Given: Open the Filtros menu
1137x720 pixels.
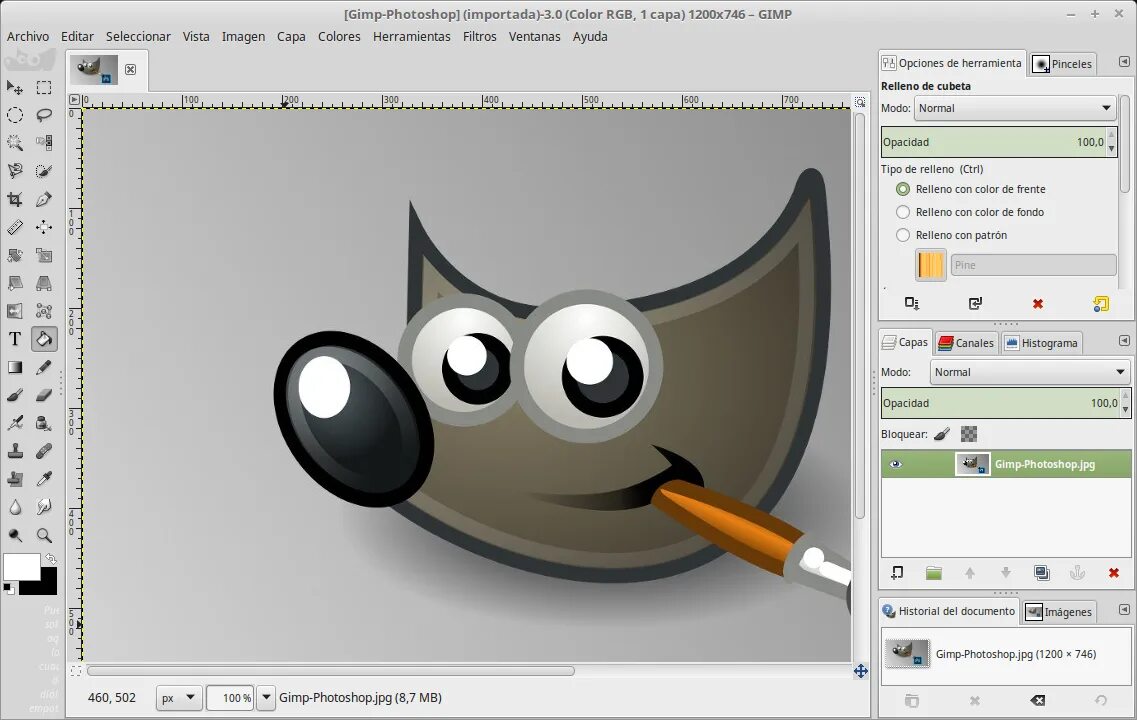Looking at the screenshot, I should tap(479, 36).
